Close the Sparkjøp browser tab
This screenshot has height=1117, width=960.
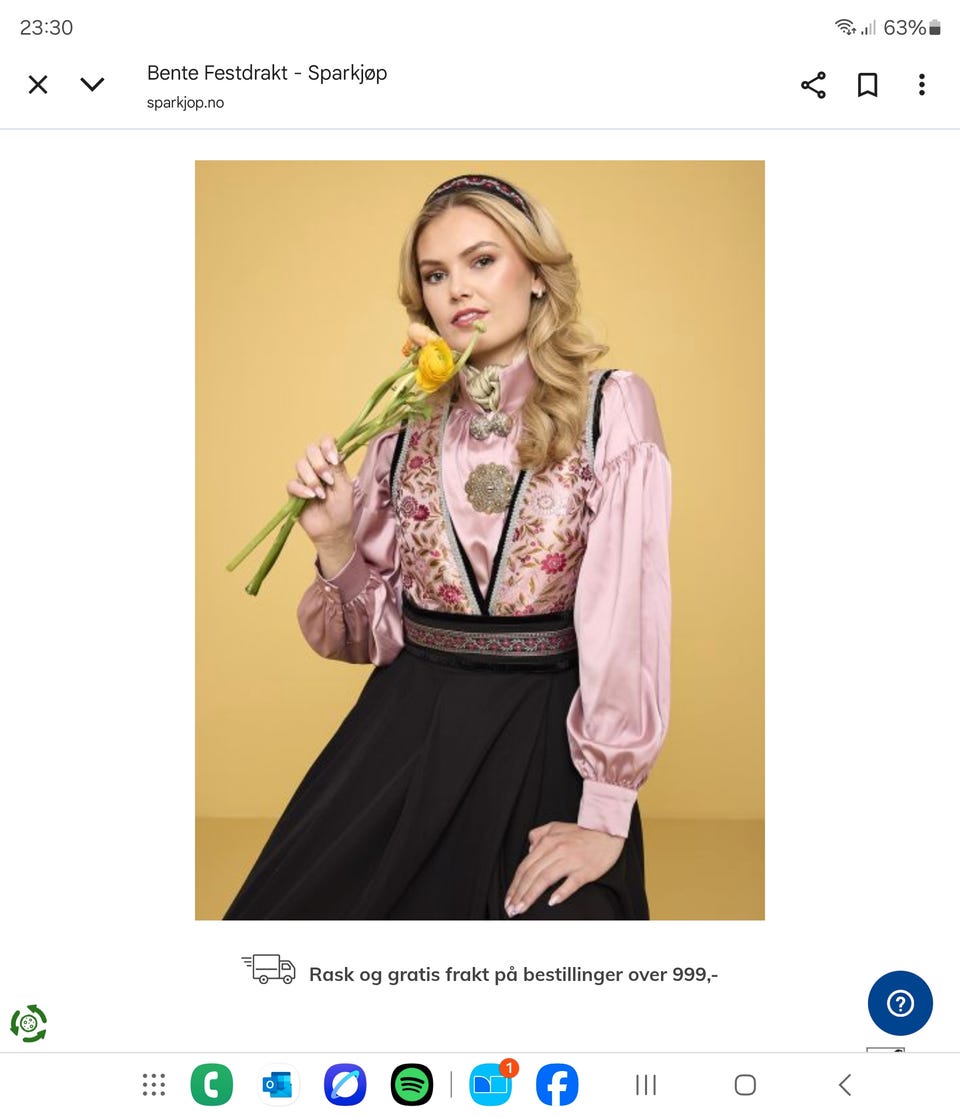click(38, 85)
